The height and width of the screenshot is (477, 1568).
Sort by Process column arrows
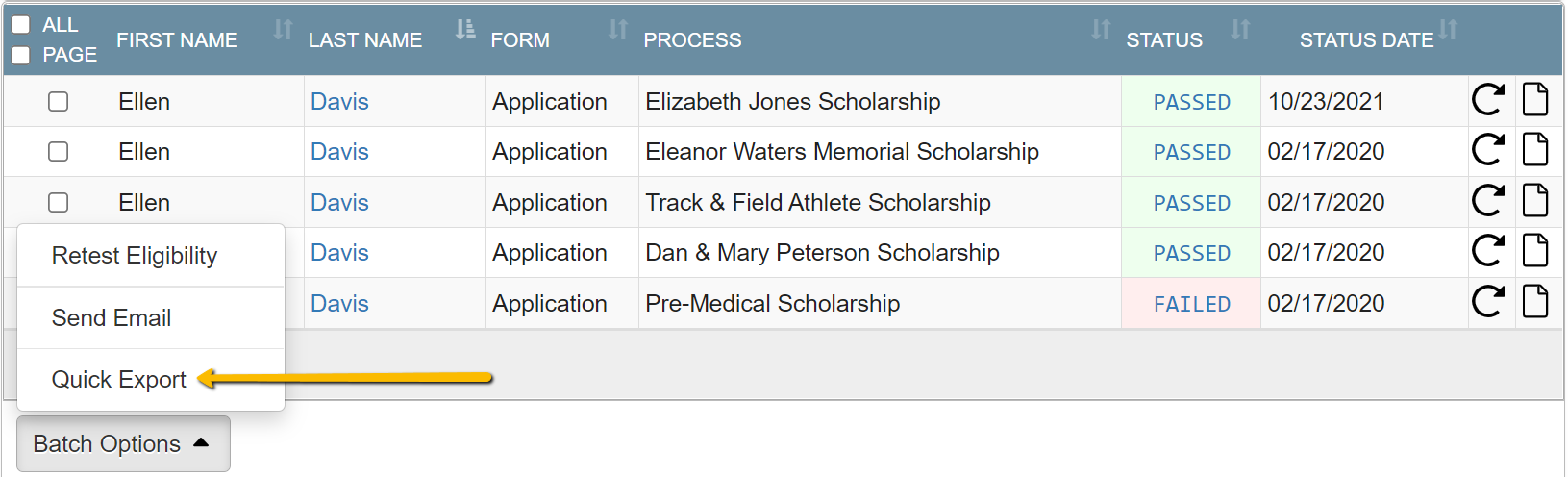tap(1101, 30)
